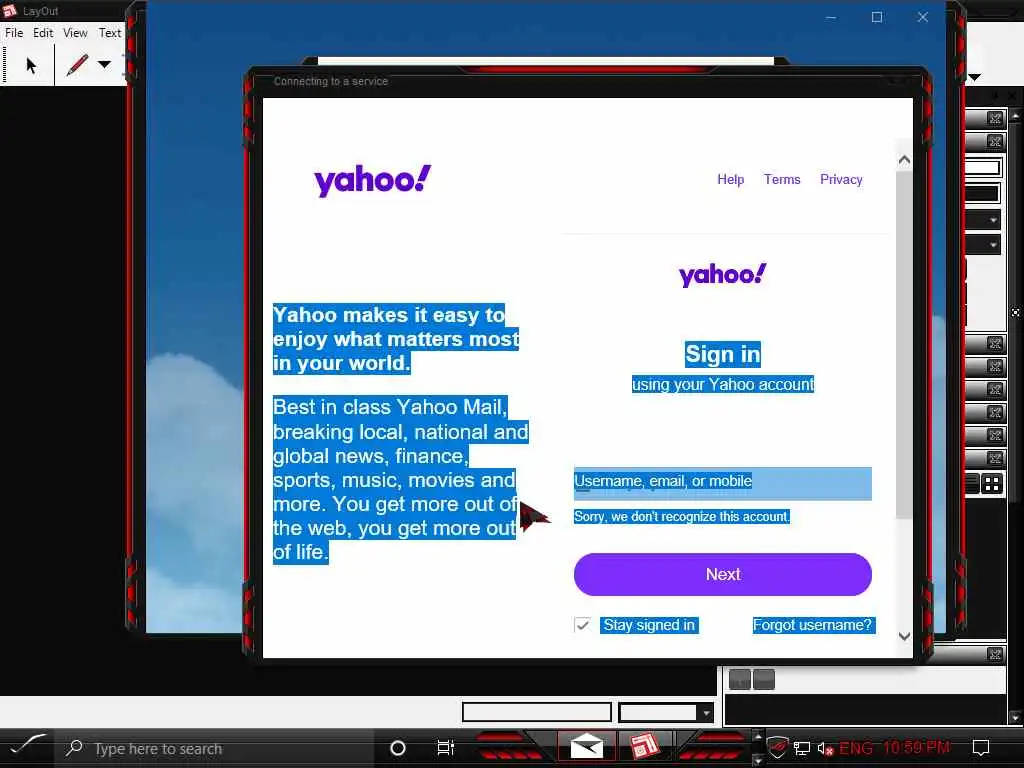Image resolution: width=1024 pixels, height=768 pixels.
Task: Open the Help link on Yahoo page
Action: tap(730, 180)
